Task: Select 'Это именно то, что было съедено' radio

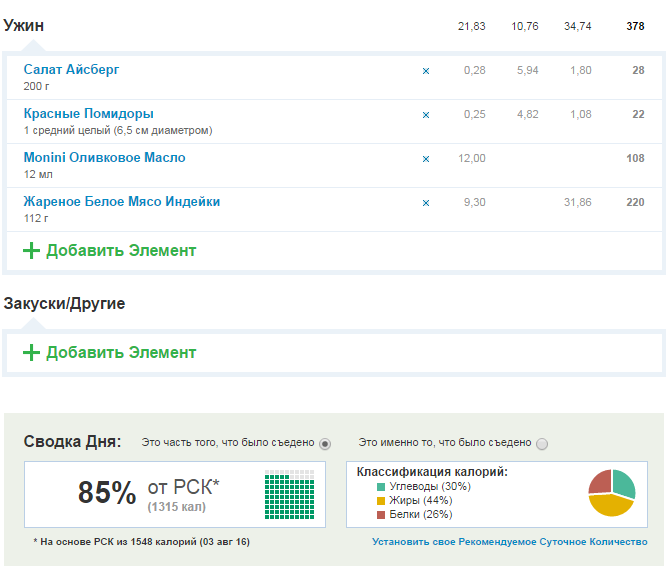Action: [542, 444]
